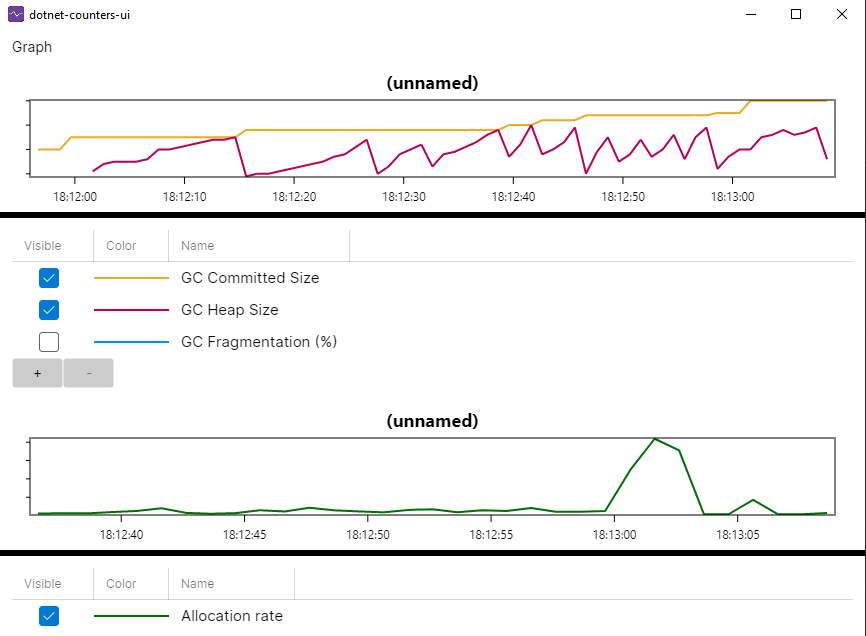
Task: Click the Name column header in first table
Action: [x=198, y=246]
